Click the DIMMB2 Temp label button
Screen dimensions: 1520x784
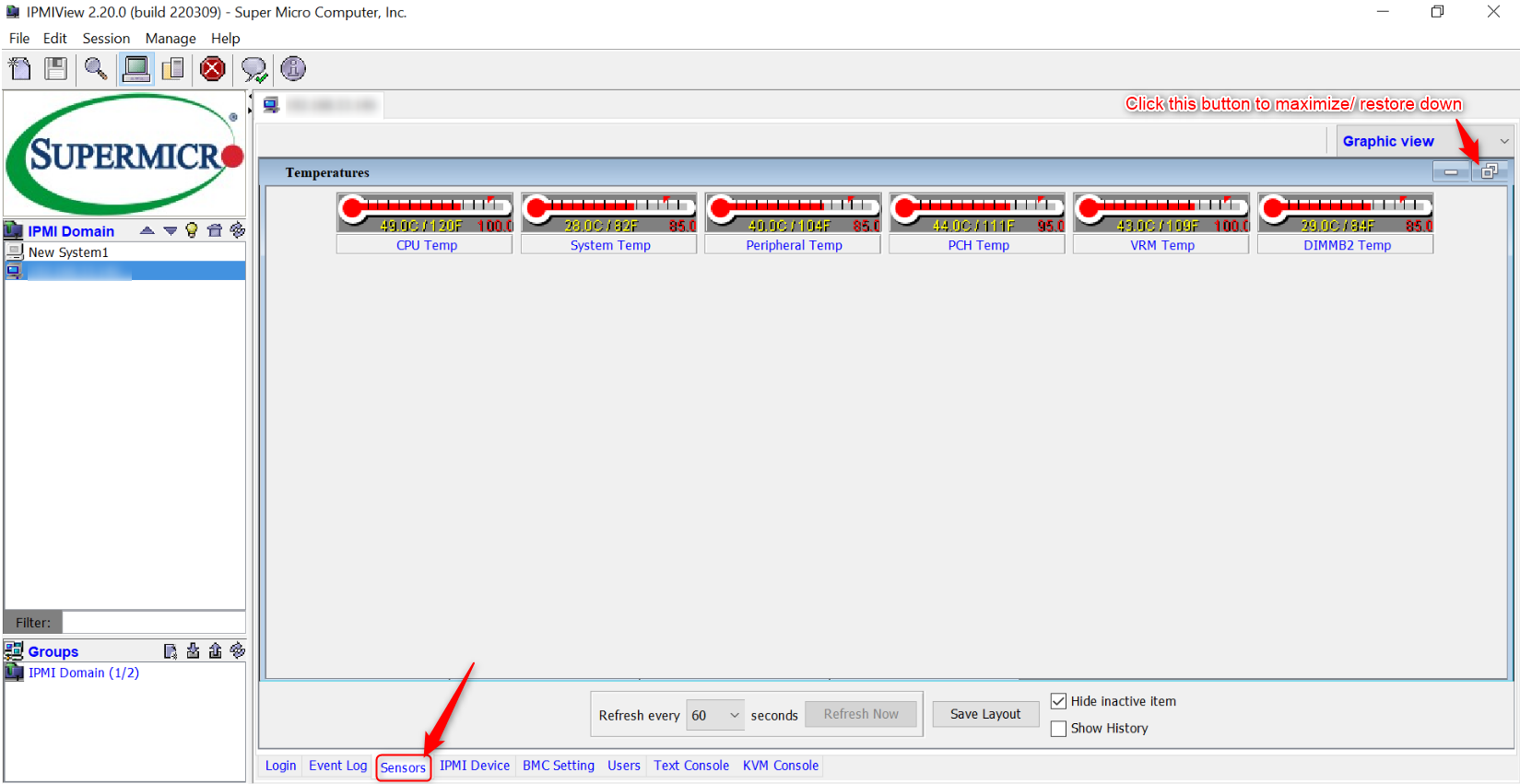1346,245
